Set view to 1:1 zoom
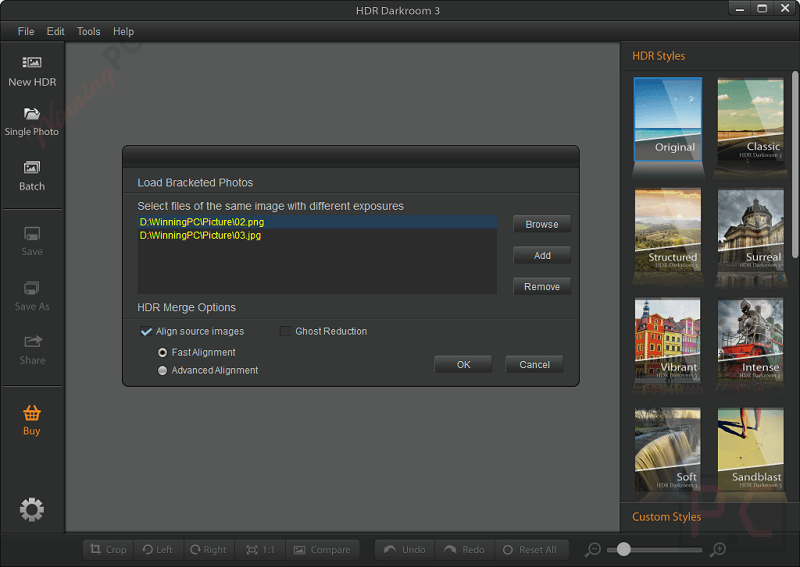The width and height of the screenshot is (800, 567). 260,550
